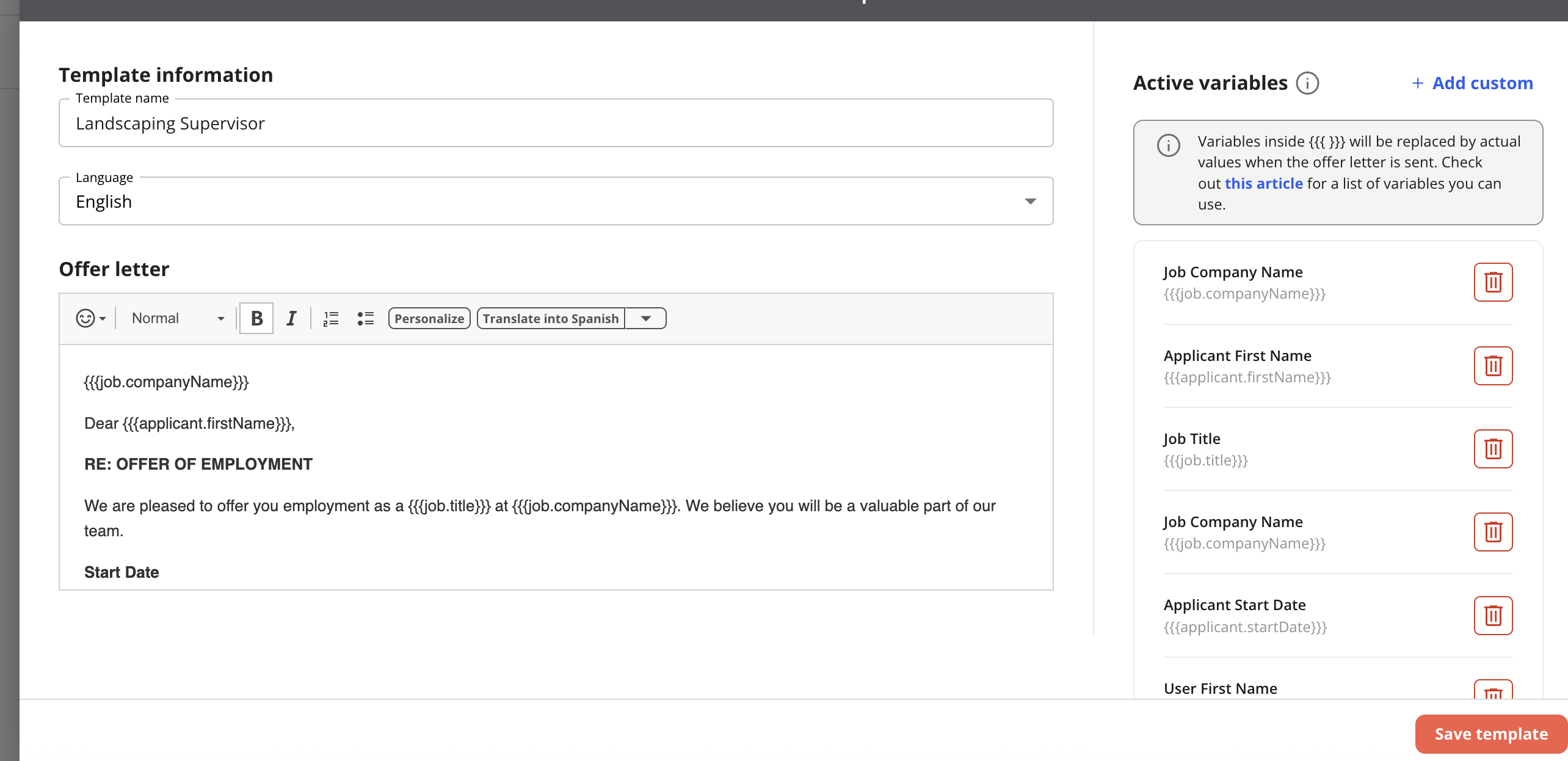Open the 'this article' link
1568x761 pixels.
click(x=1263, y=184)
